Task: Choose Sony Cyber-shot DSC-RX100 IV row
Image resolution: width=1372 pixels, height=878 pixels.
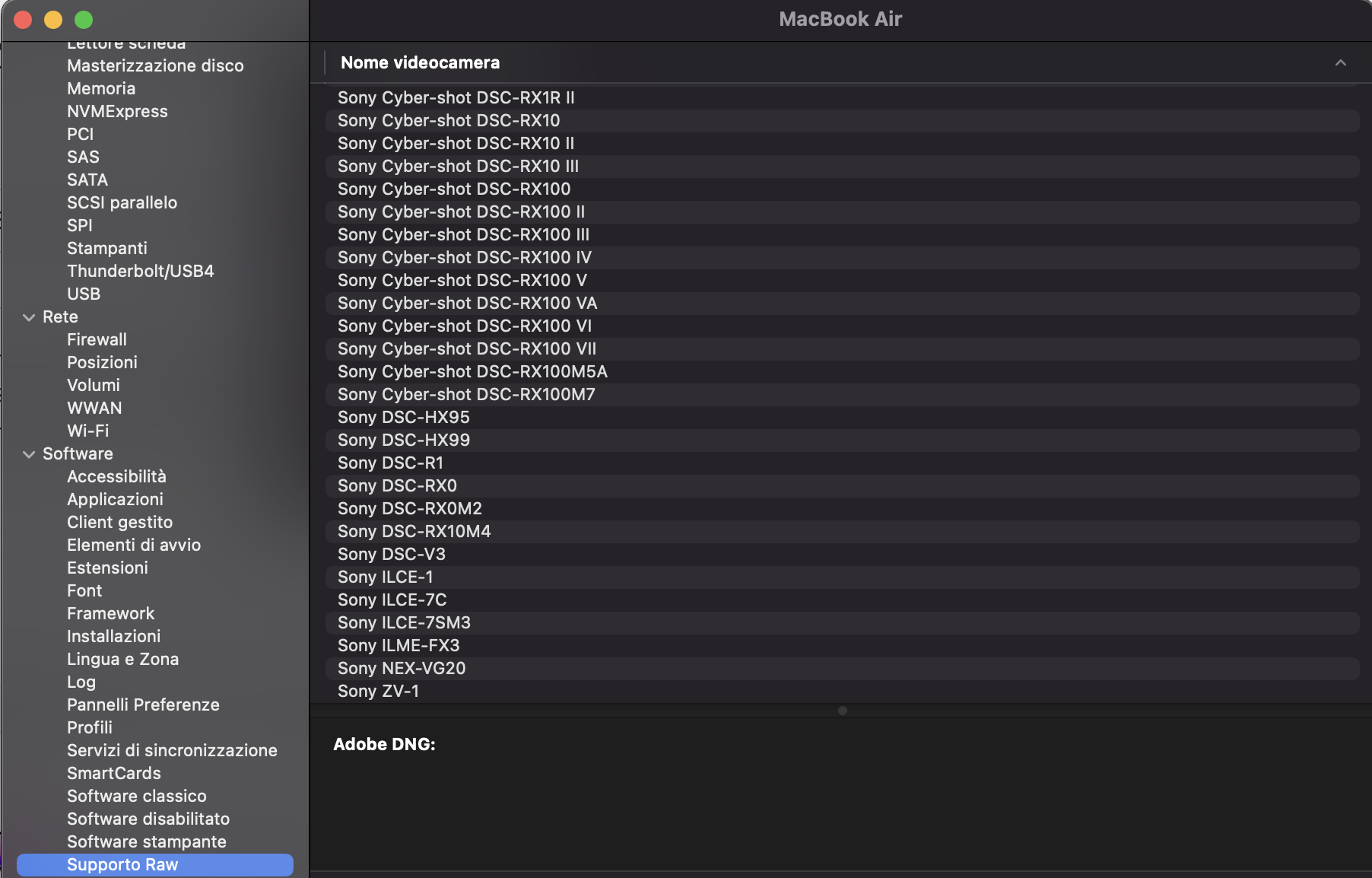Action: [x=842, y=258]
